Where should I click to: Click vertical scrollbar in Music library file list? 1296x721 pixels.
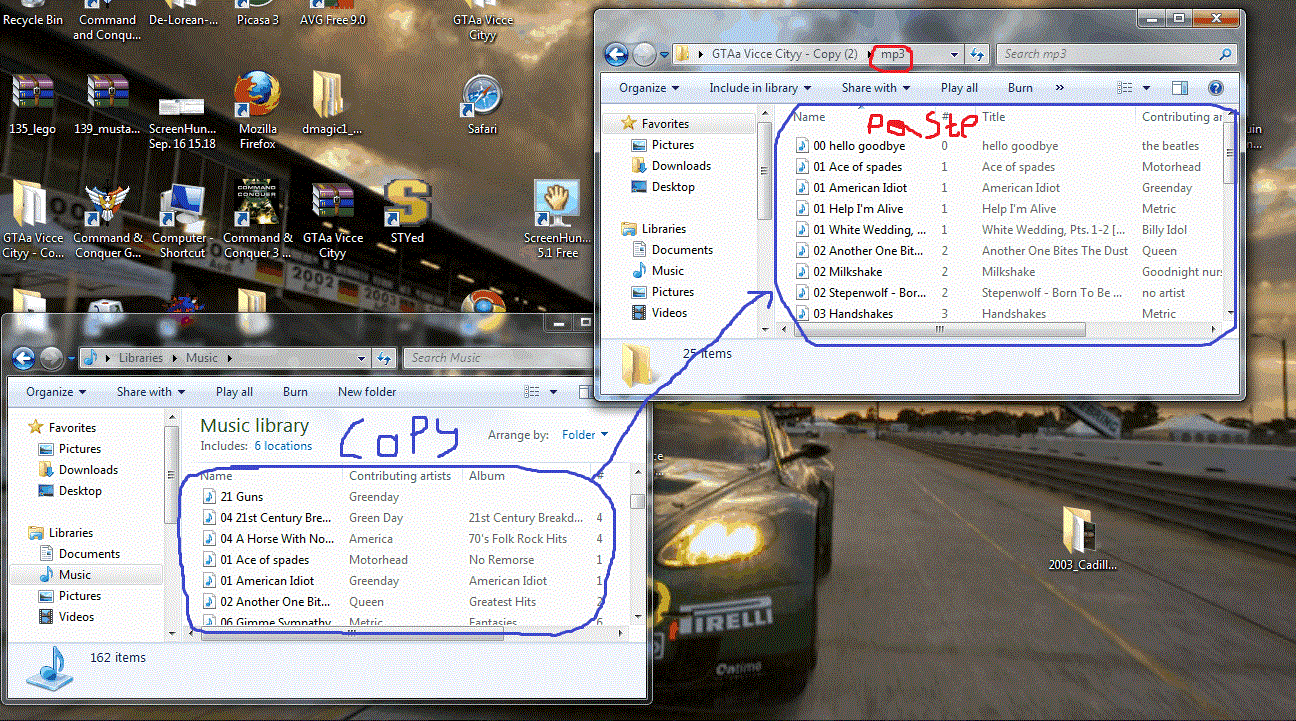click(637, 501)
